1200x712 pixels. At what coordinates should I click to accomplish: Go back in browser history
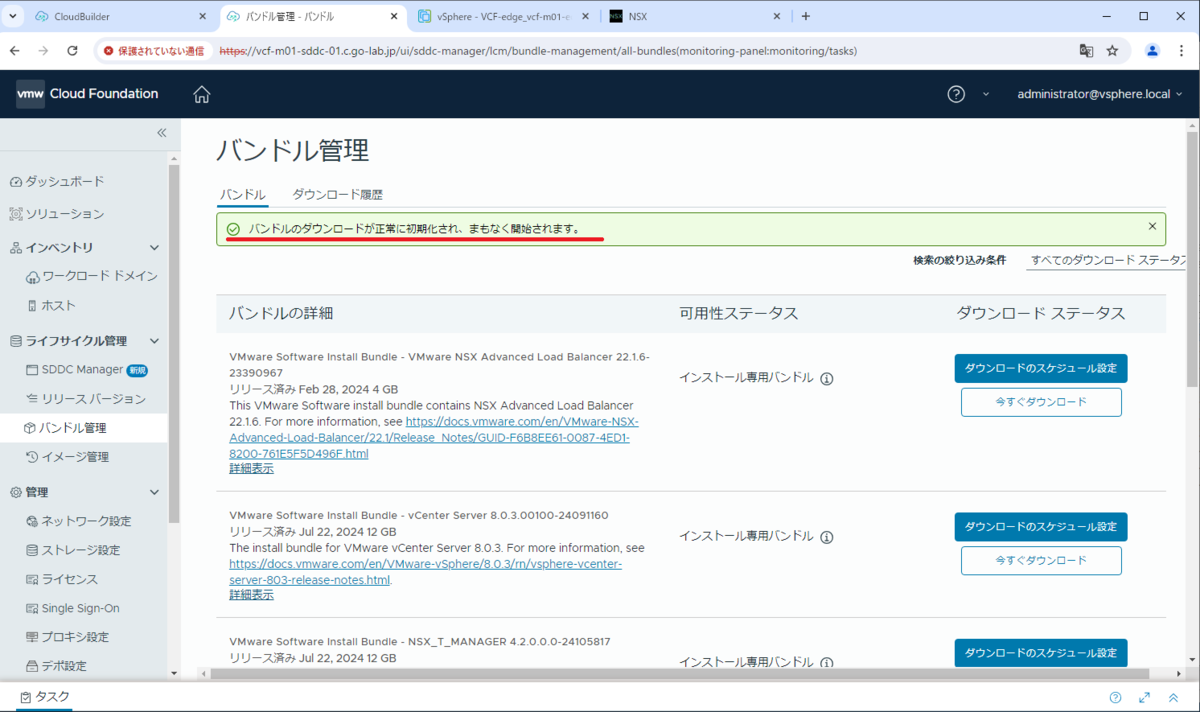pos(15,51)
